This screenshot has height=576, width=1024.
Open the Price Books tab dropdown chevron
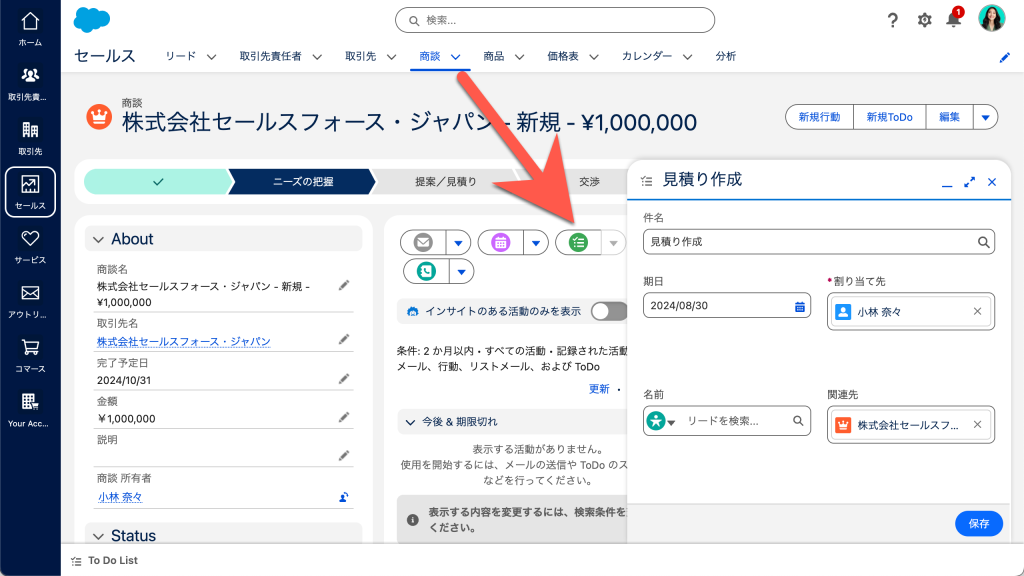[594, 57]
